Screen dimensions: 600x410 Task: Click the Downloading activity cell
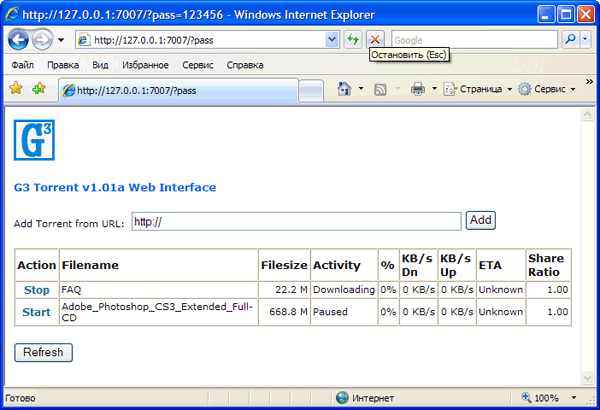(x=344, y=290)
